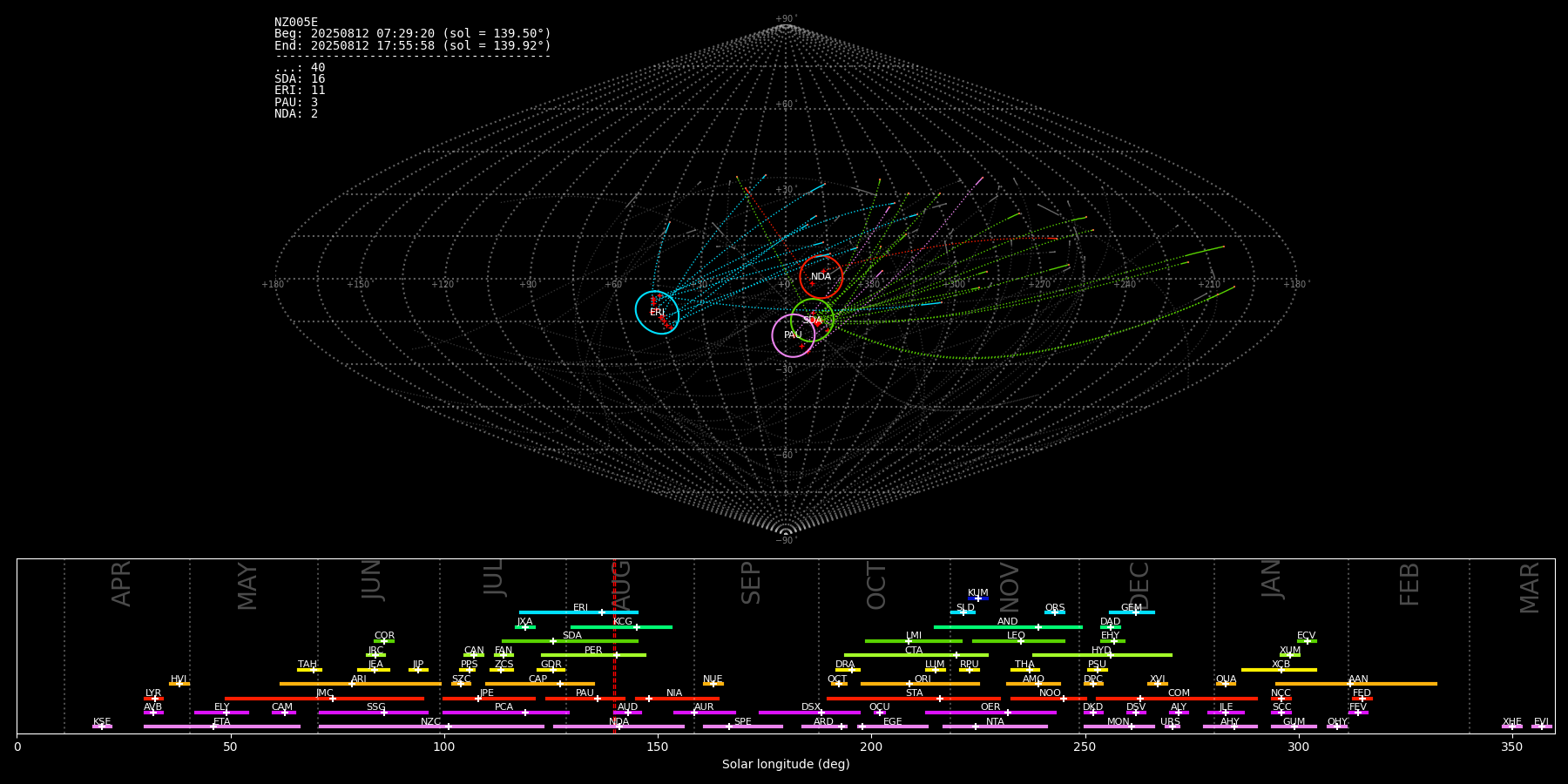The image size is (1568, 784).
Task: Click the 'SDA: 16' count in the legend
Action: [300, 79]
